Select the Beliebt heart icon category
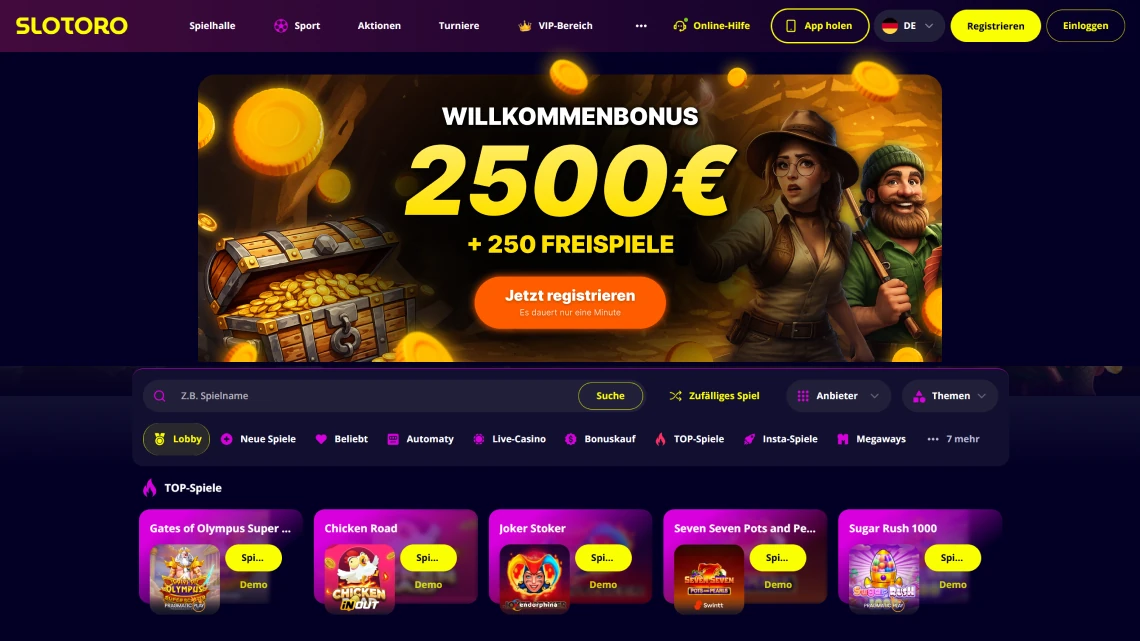 click(321, 439)
